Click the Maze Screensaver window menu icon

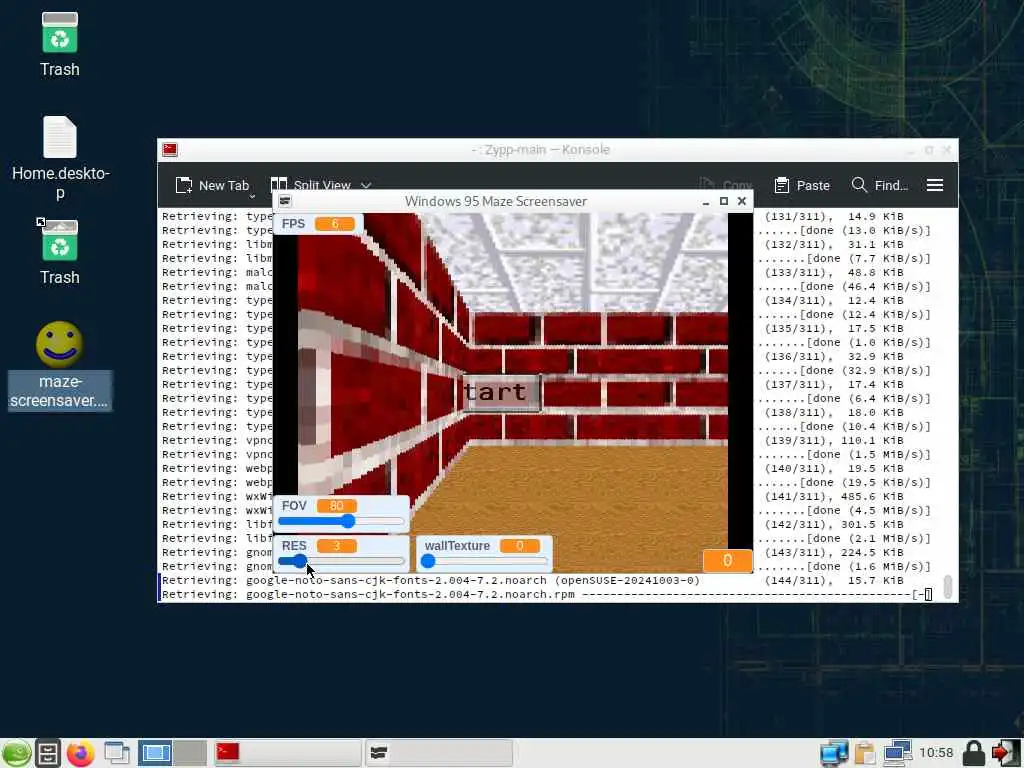pyautogui.click(x=285, y=201)
